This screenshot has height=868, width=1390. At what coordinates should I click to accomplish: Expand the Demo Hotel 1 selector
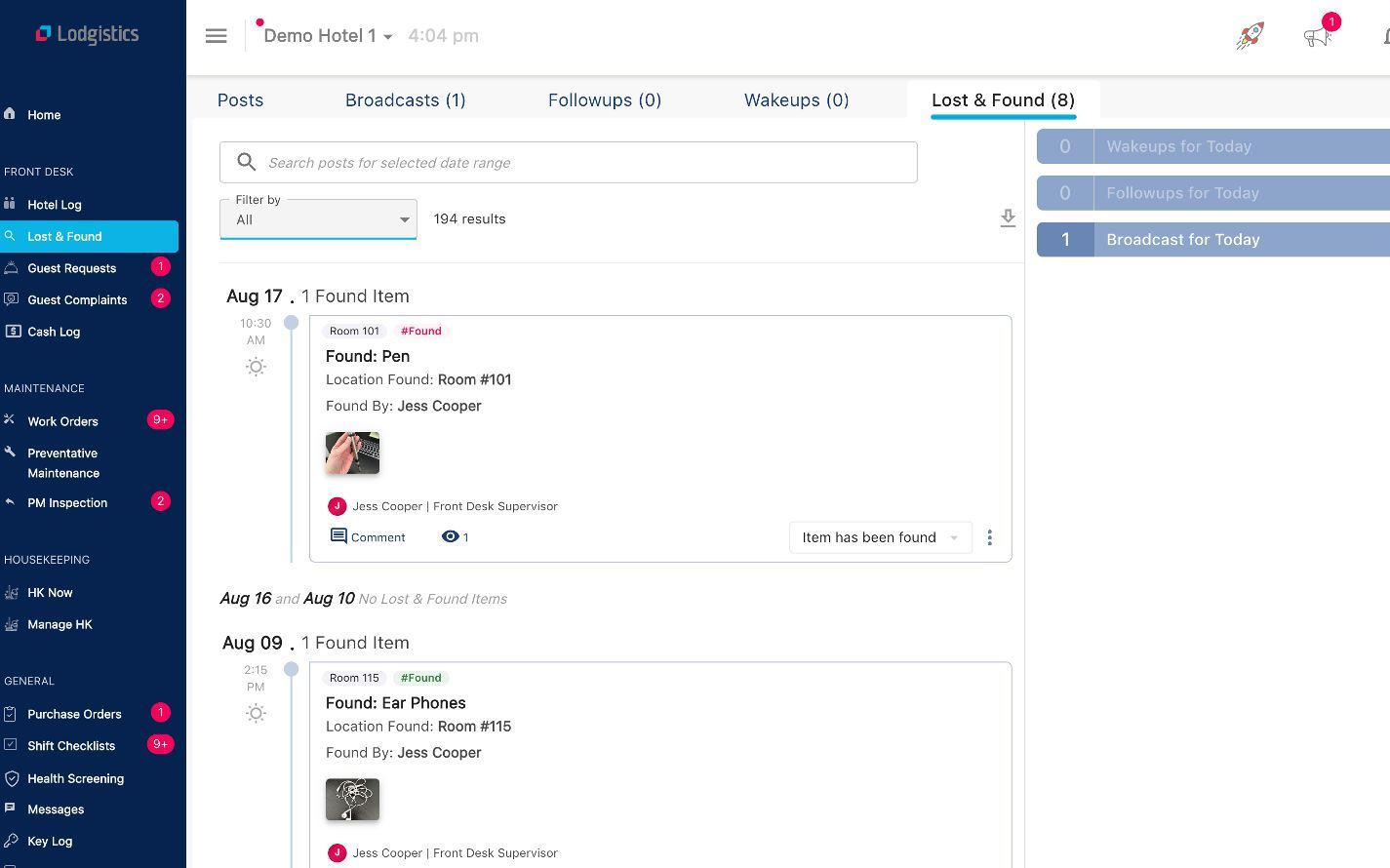328,36
